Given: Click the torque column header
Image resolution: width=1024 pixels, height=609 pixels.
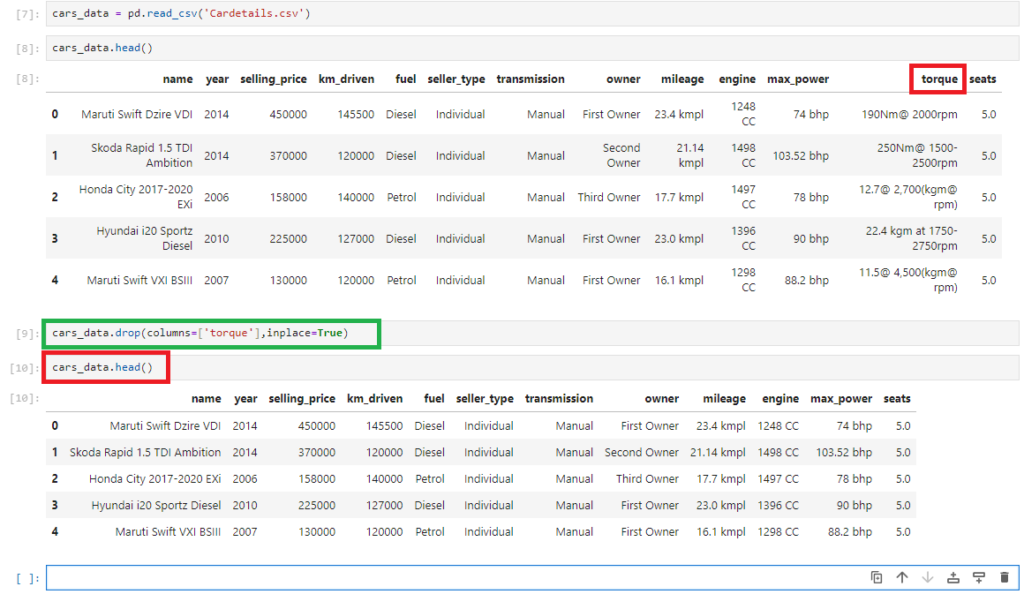Looking at the screenshot, I should [x=938, y=79].
